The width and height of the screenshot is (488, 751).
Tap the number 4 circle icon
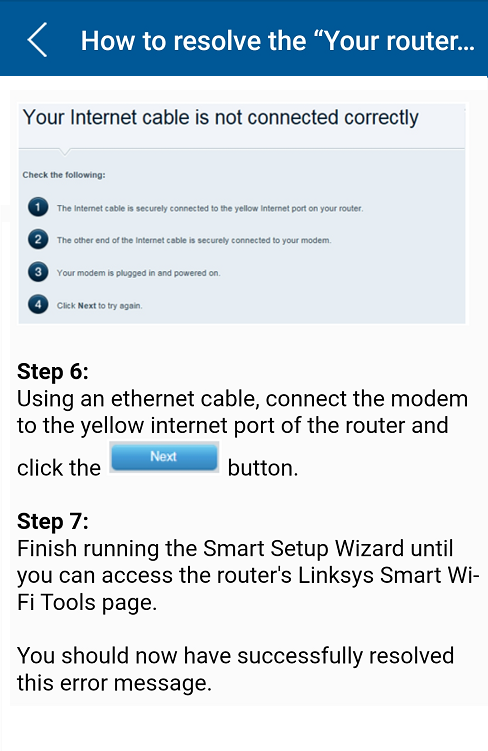coord(38,305)
